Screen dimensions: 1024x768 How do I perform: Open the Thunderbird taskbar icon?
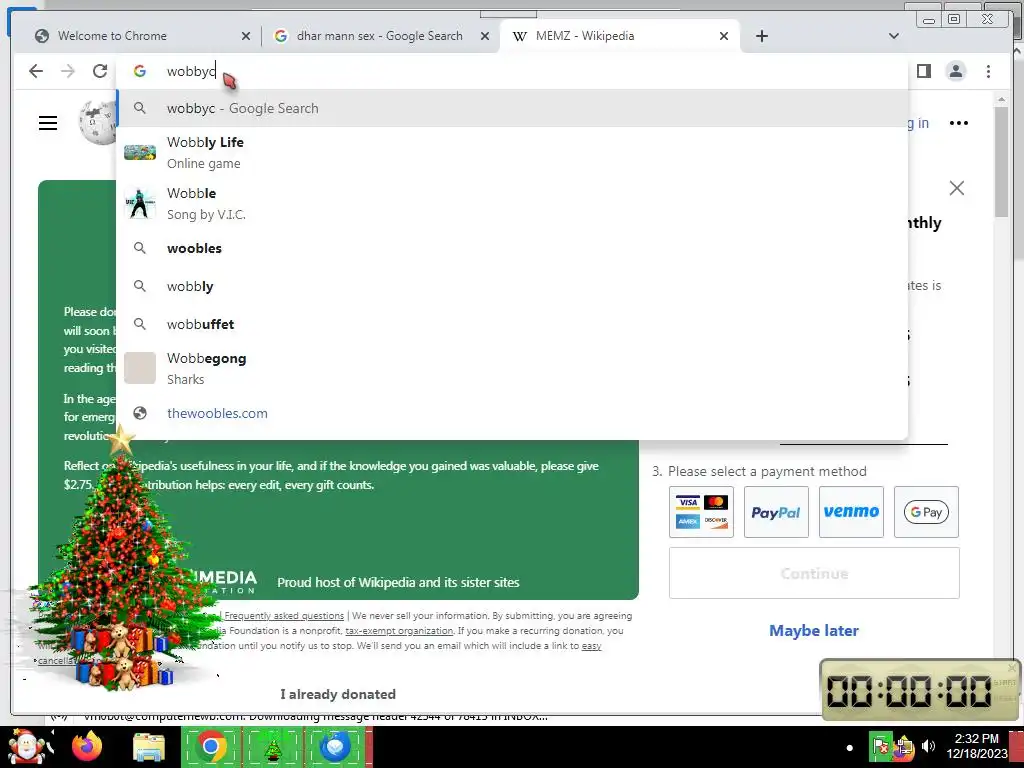[335, 747]
